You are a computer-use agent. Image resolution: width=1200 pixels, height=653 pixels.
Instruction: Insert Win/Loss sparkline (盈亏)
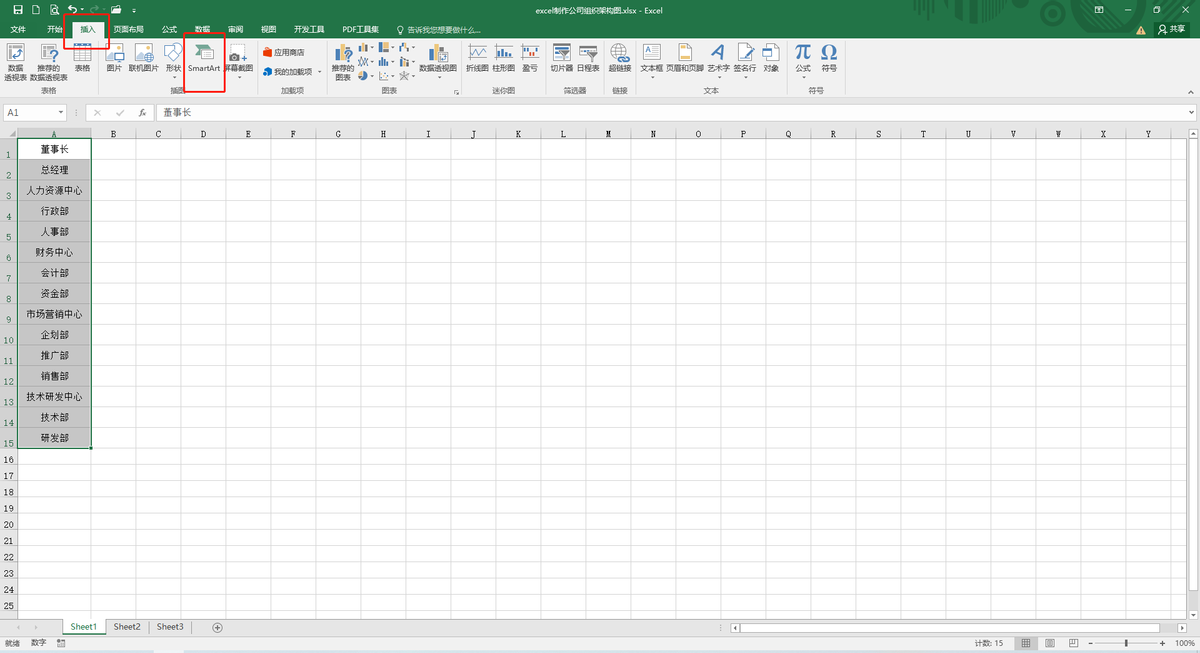coord(530,58)
